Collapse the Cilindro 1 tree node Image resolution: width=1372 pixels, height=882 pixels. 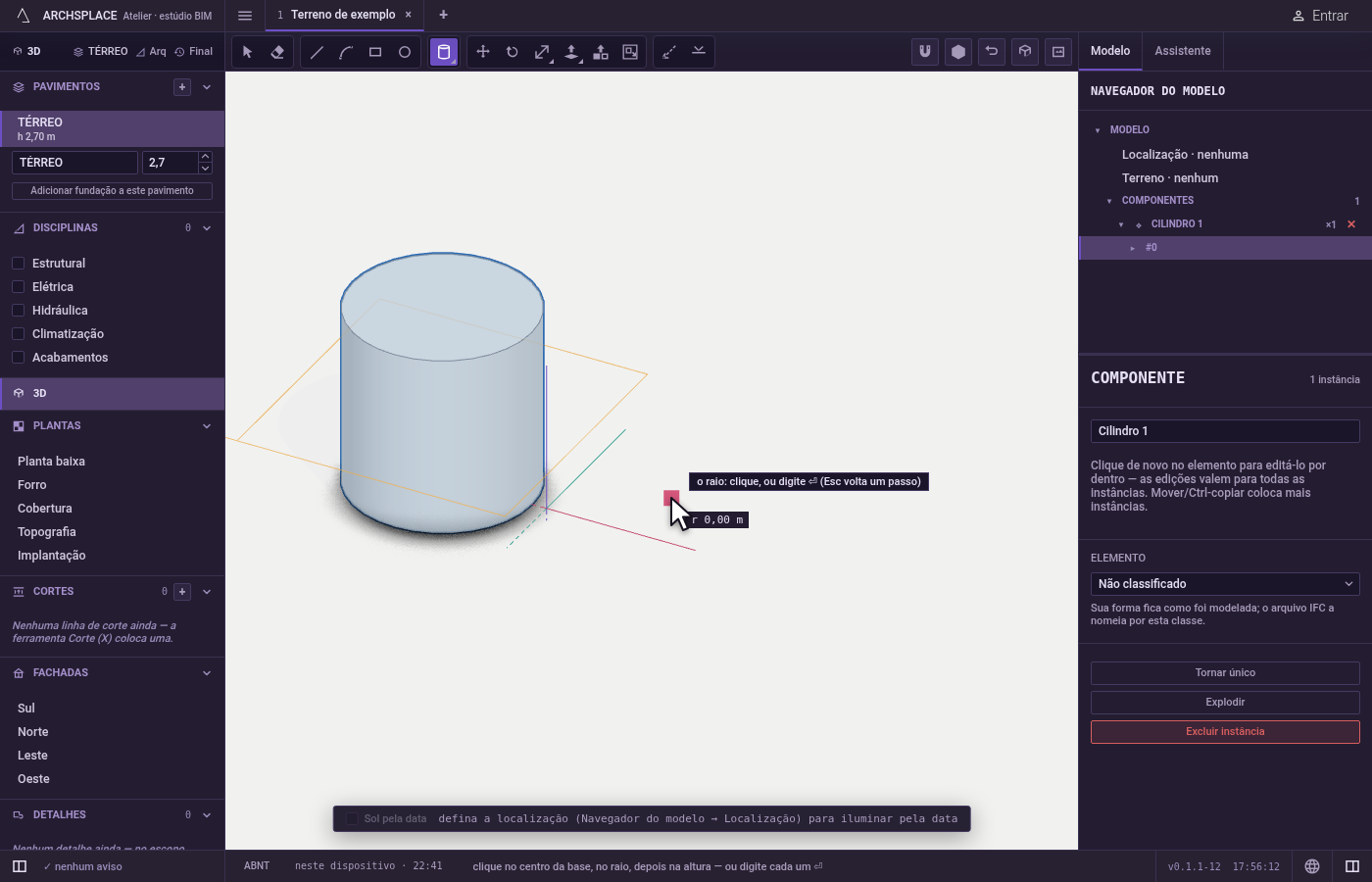[1121, 224]
